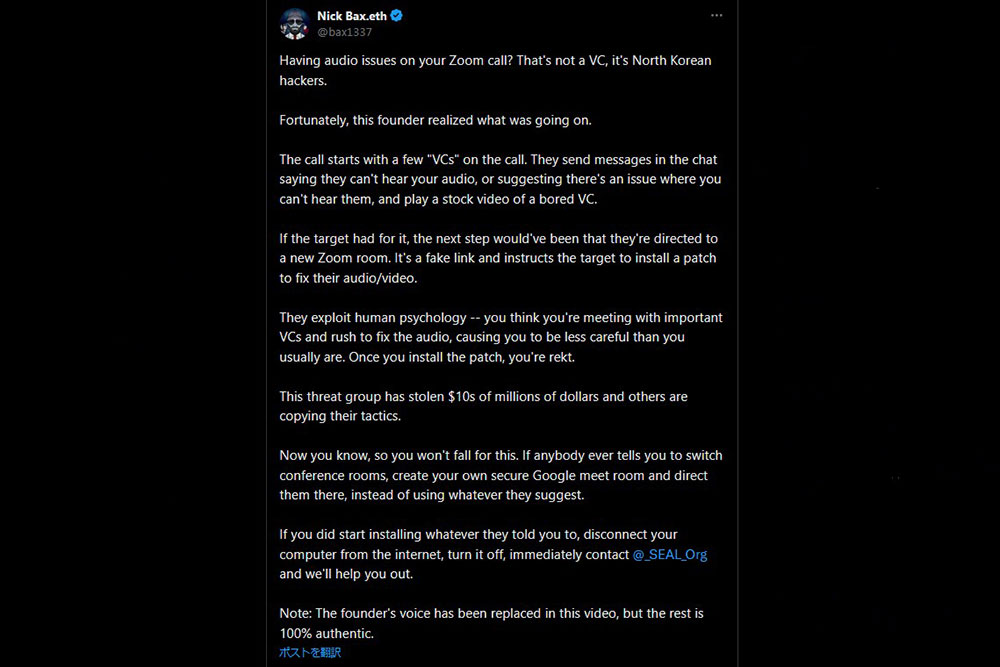Click the paragraph starting 'The call starts with'
The image size is (1000, 667).
pos(500,179)
